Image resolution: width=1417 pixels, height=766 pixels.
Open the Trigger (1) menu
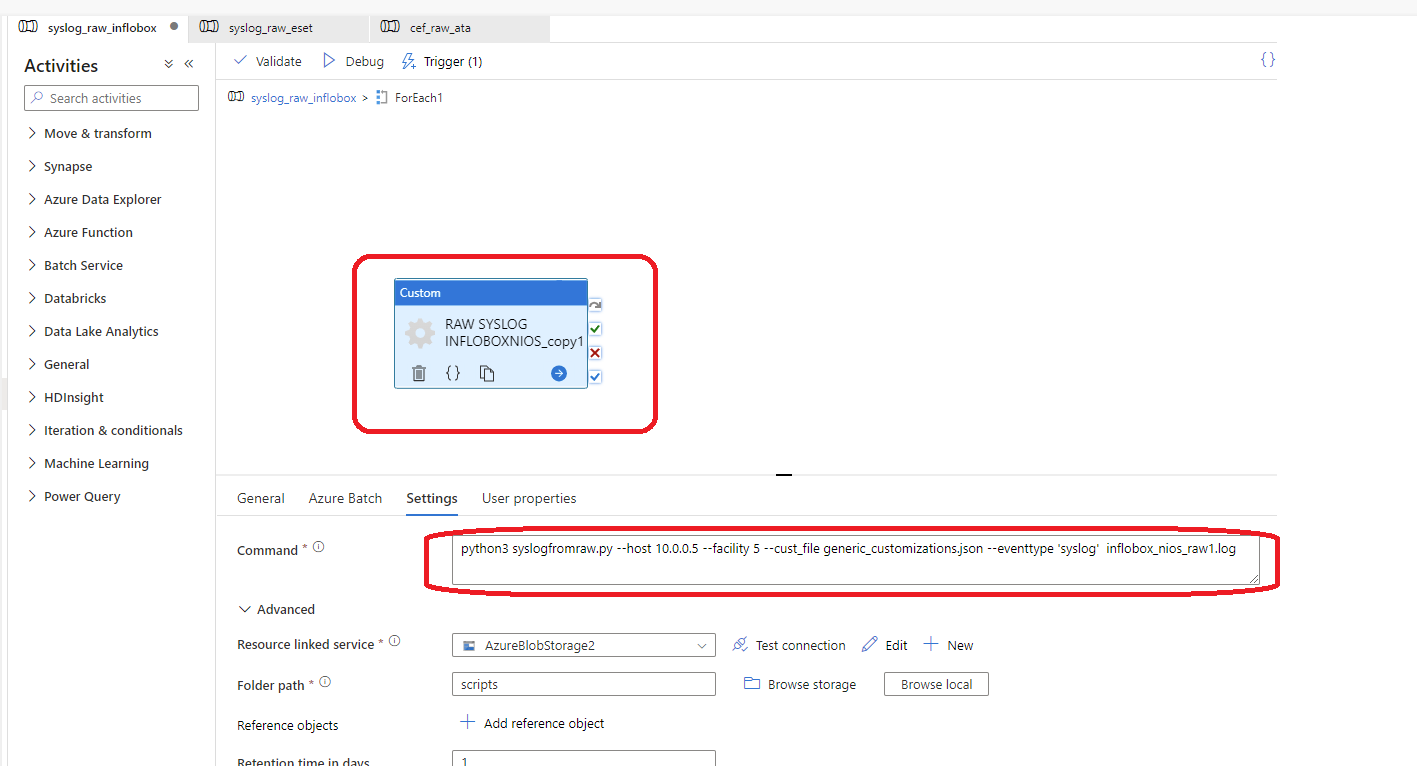pyautogui.click(x=442, y=61)
